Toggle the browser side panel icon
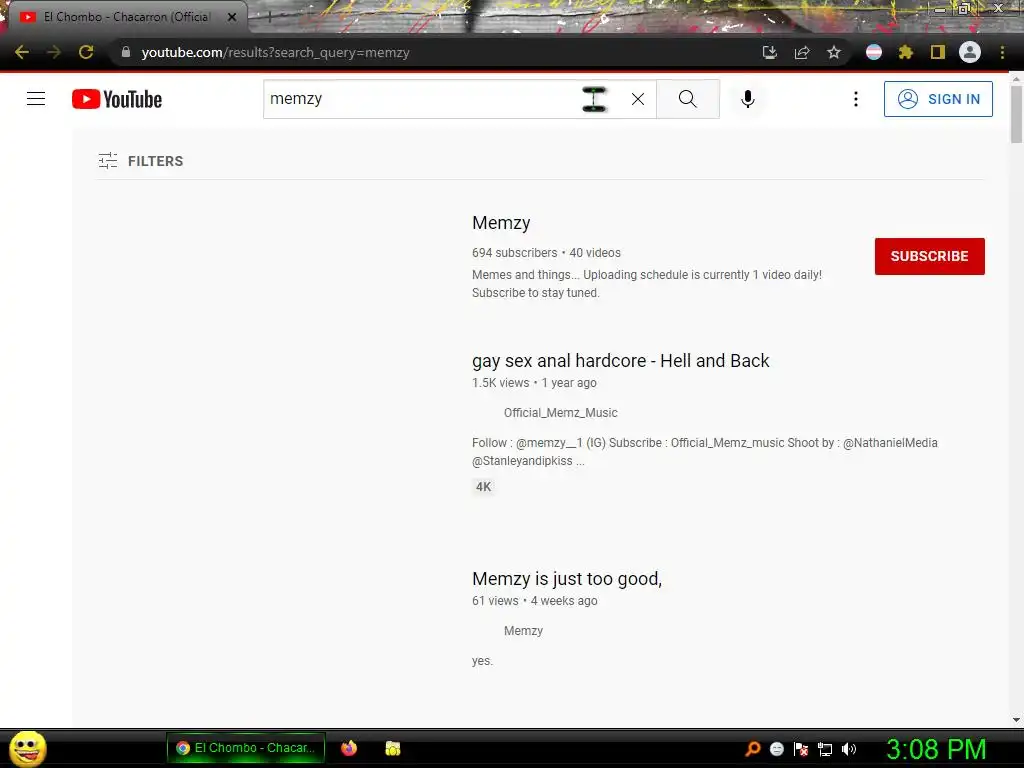 pyautogui.click(x=938, y=52)
